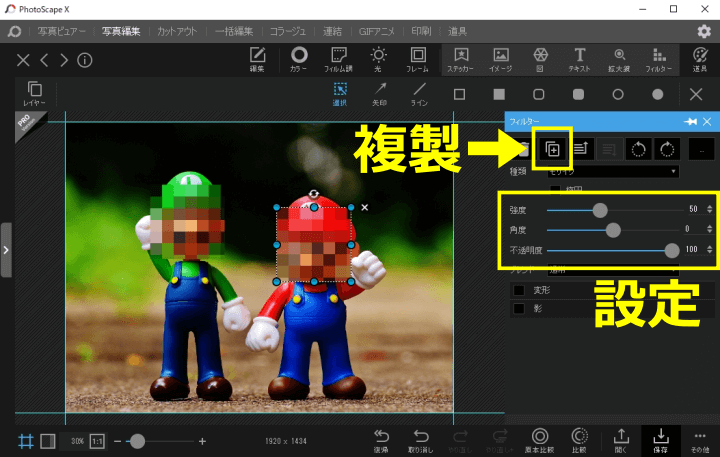Image resolution: width=720 pixels, height=457 pixels.
Task: Switch to the コラージュ tab
Action: click(287, 31)
